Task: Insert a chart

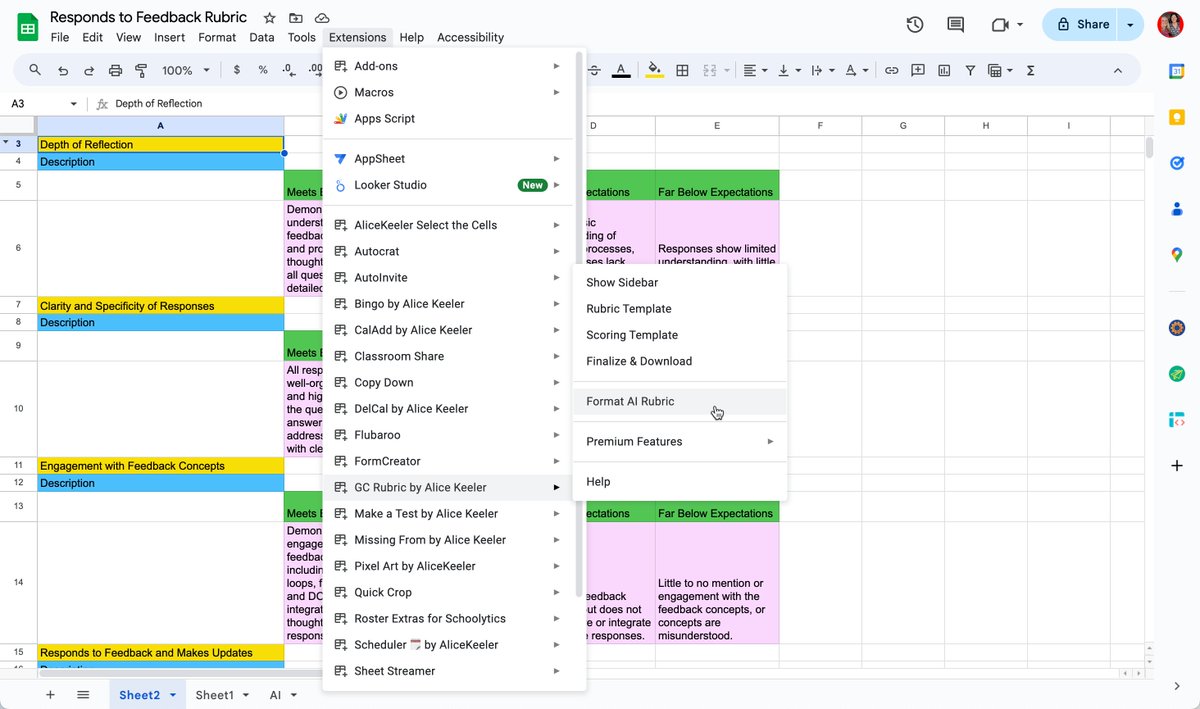Action: (x=943, y=70)
